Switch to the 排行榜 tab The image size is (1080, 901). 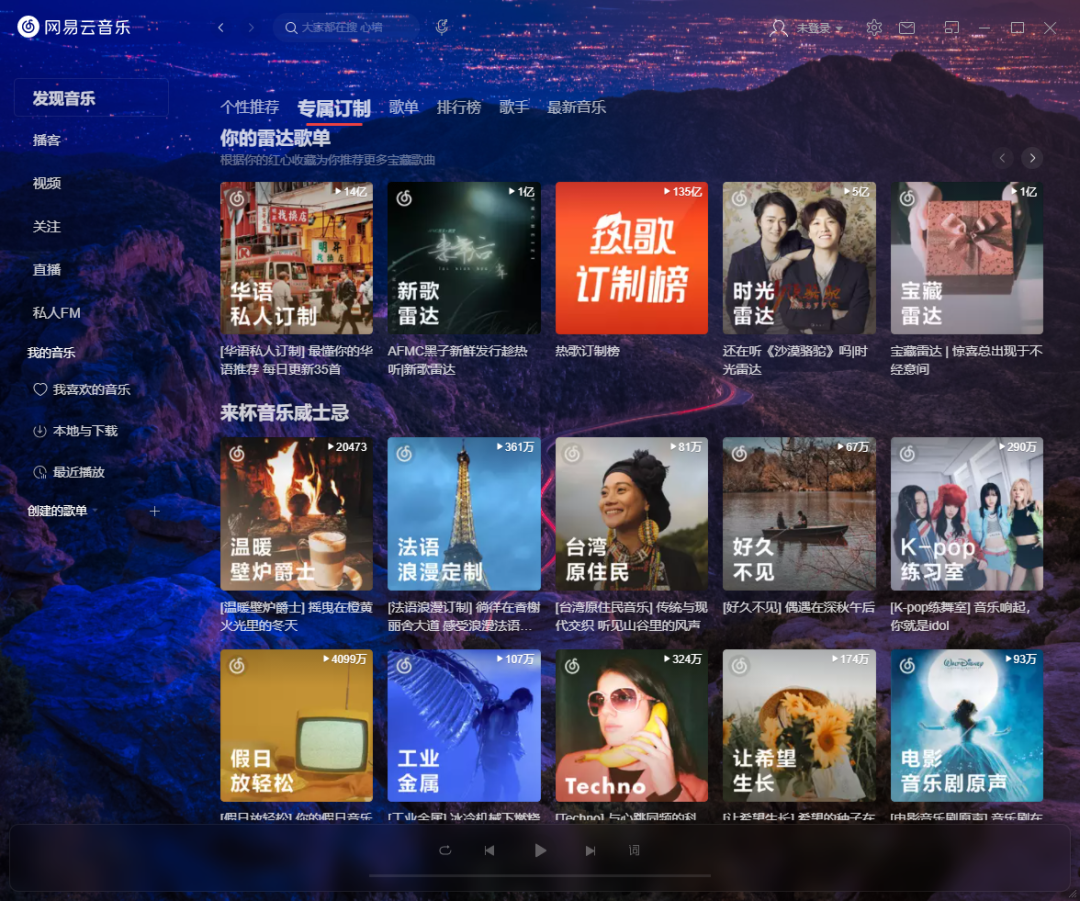[x=459, y=107]
